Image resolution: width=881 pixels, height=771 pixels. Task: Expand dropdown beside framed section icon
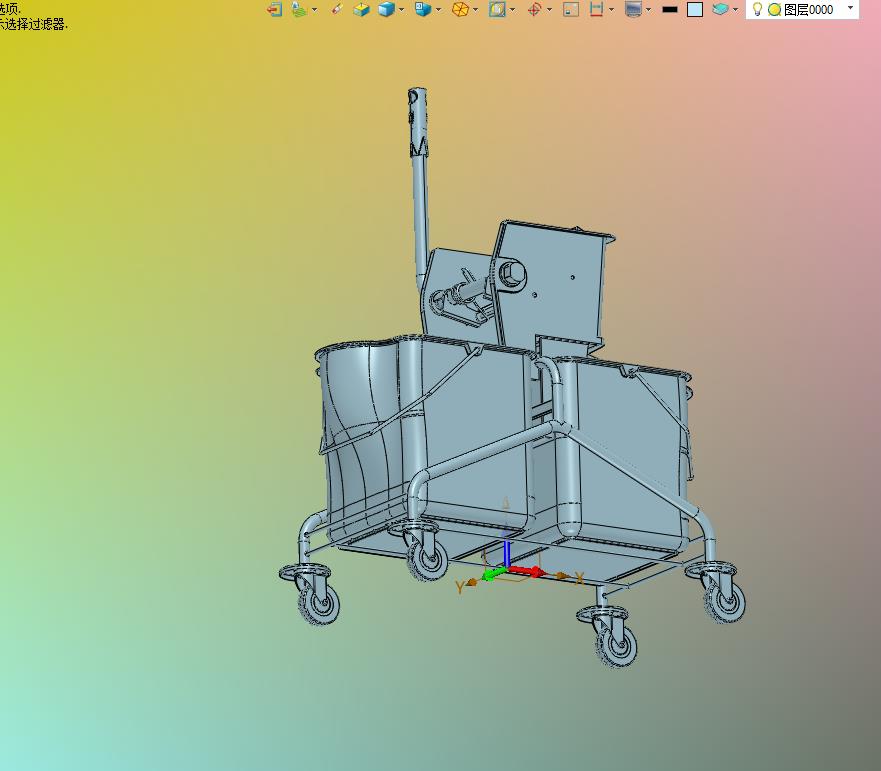tap(512, 10)
